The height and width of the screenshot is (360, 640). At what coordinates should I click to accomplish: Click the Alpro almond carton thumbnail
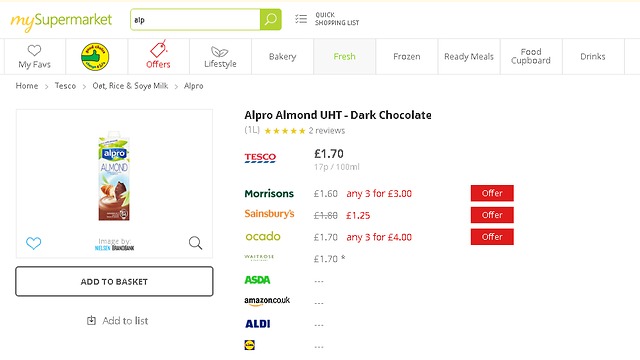click(114, 176)
